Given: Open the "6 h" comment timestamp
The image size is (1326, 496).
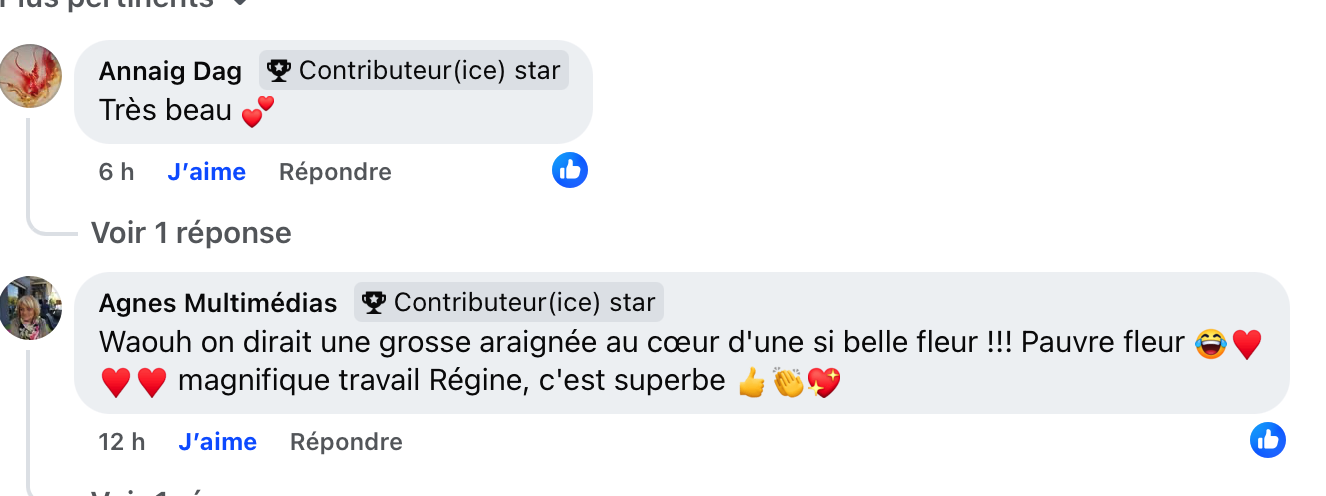Looking at the screenshot, I should click(116, 172).
